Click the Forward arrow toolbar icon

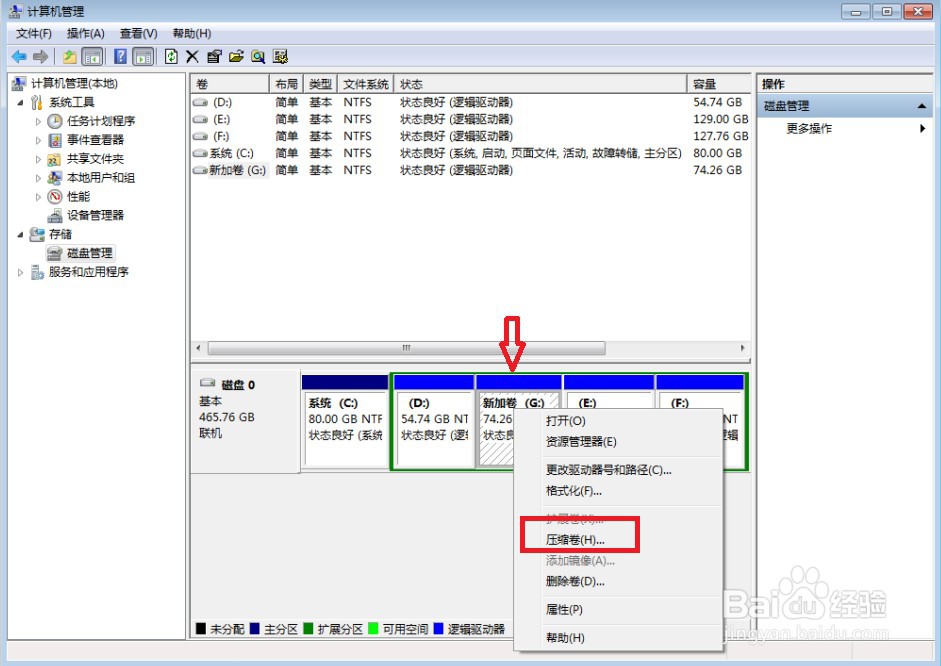pos(40,57)
